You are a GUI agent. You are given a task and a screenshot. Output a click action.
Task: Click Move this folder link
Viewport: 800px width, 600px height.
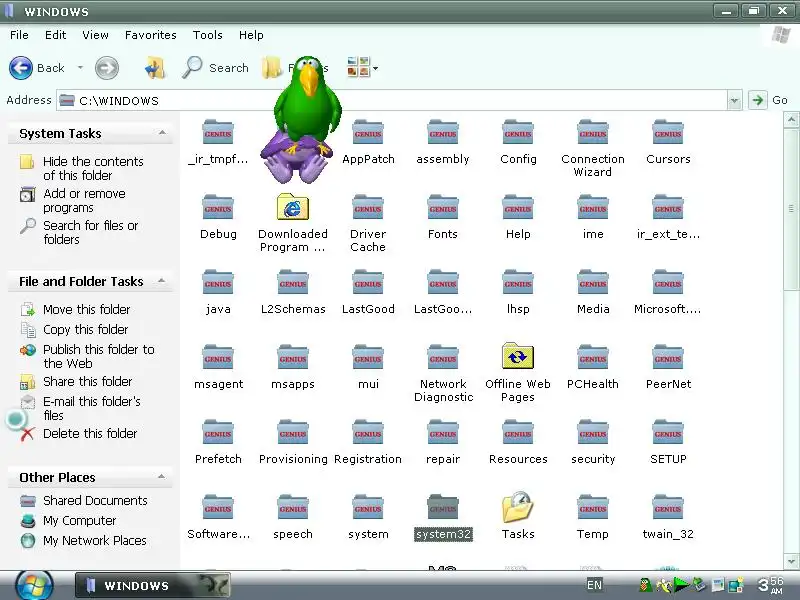pyautogui.click(x=86, y=310)
